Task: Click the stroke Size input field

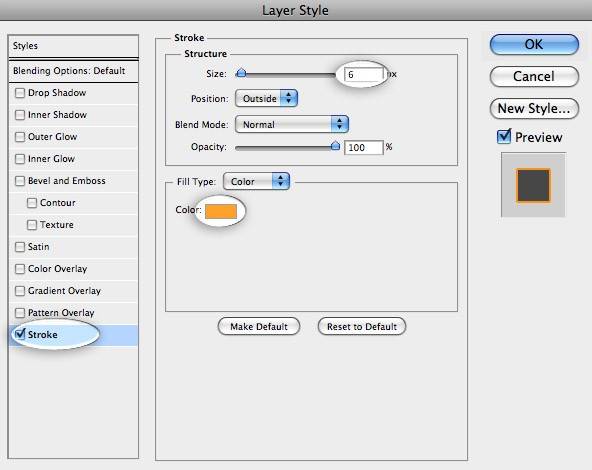Action: click(364, 75)
